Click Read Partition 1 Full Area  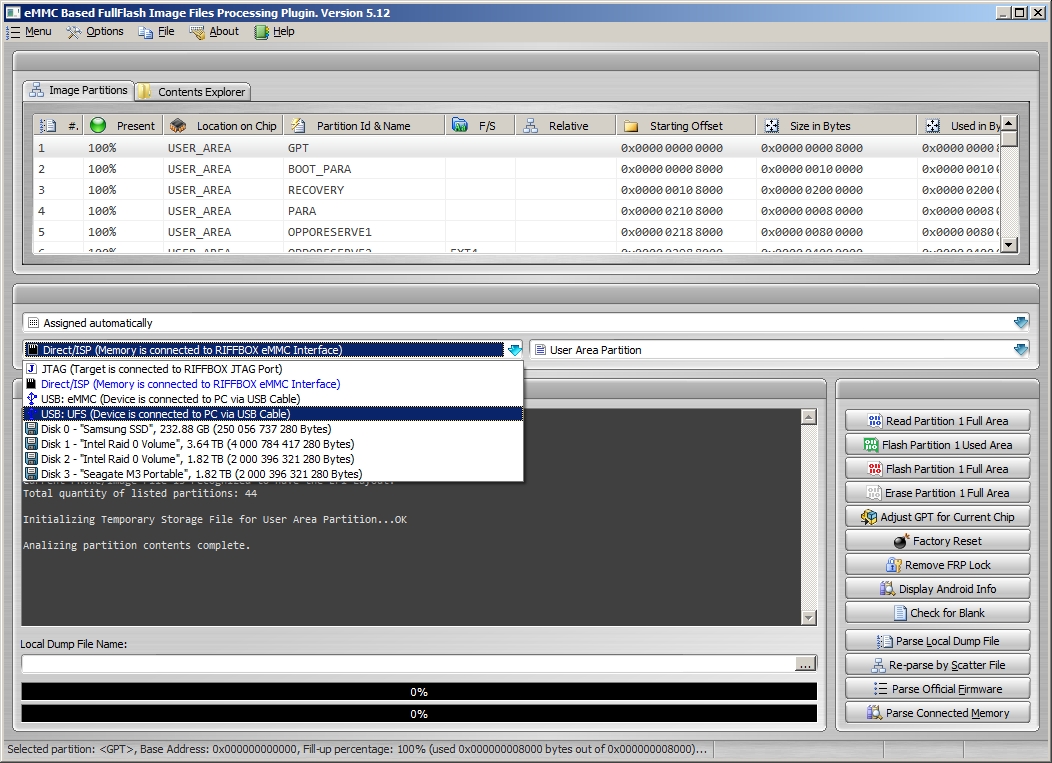pos(937,420)
